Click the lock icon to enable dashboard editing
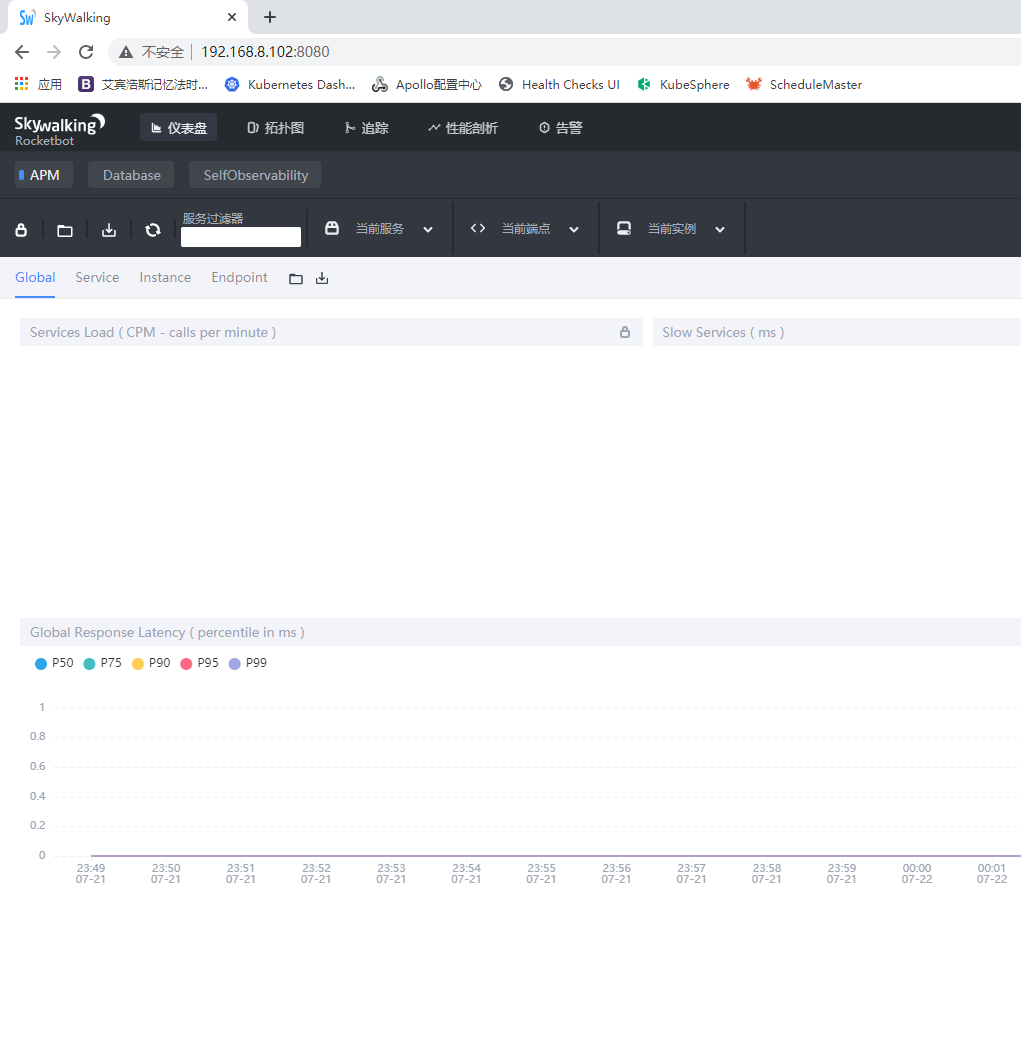 click(20, 229)
